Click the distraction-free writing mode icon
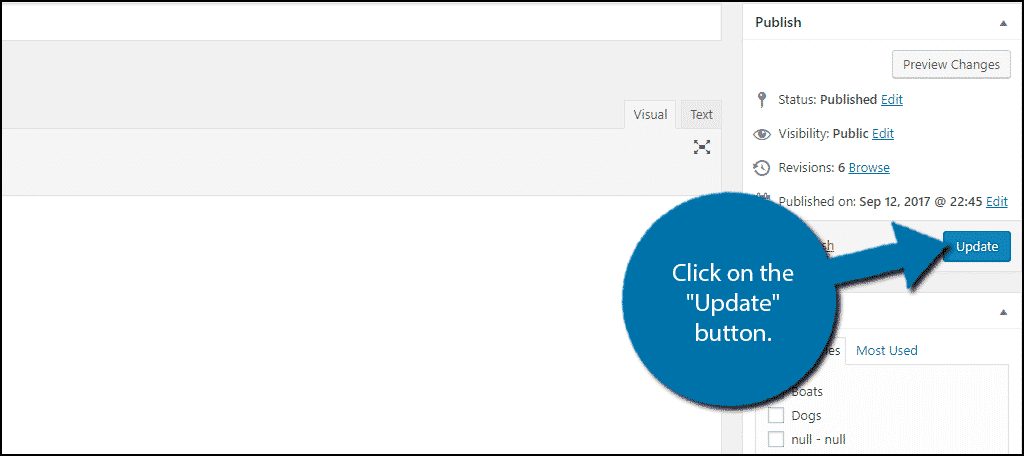The height and width of the screenshot is (456, 1024). tap(702, 147)
